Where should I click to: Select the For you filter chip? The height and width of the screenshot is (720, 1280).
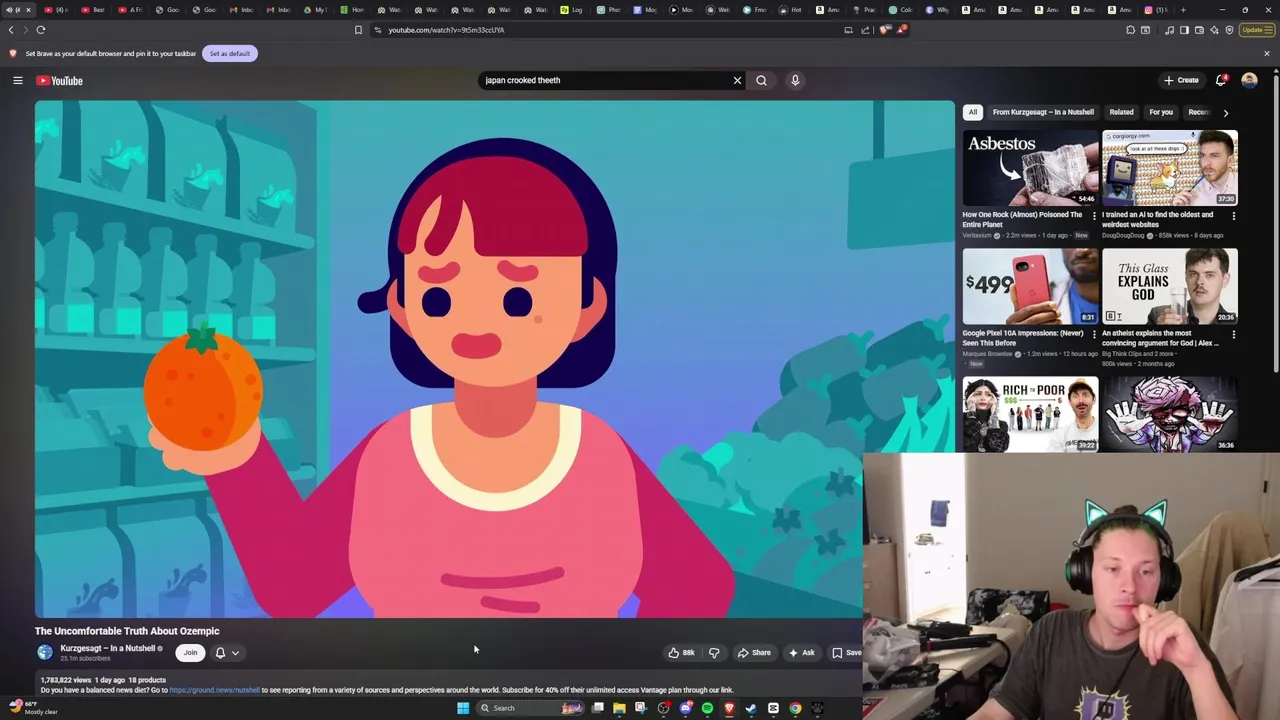[x=1160, y=112]
